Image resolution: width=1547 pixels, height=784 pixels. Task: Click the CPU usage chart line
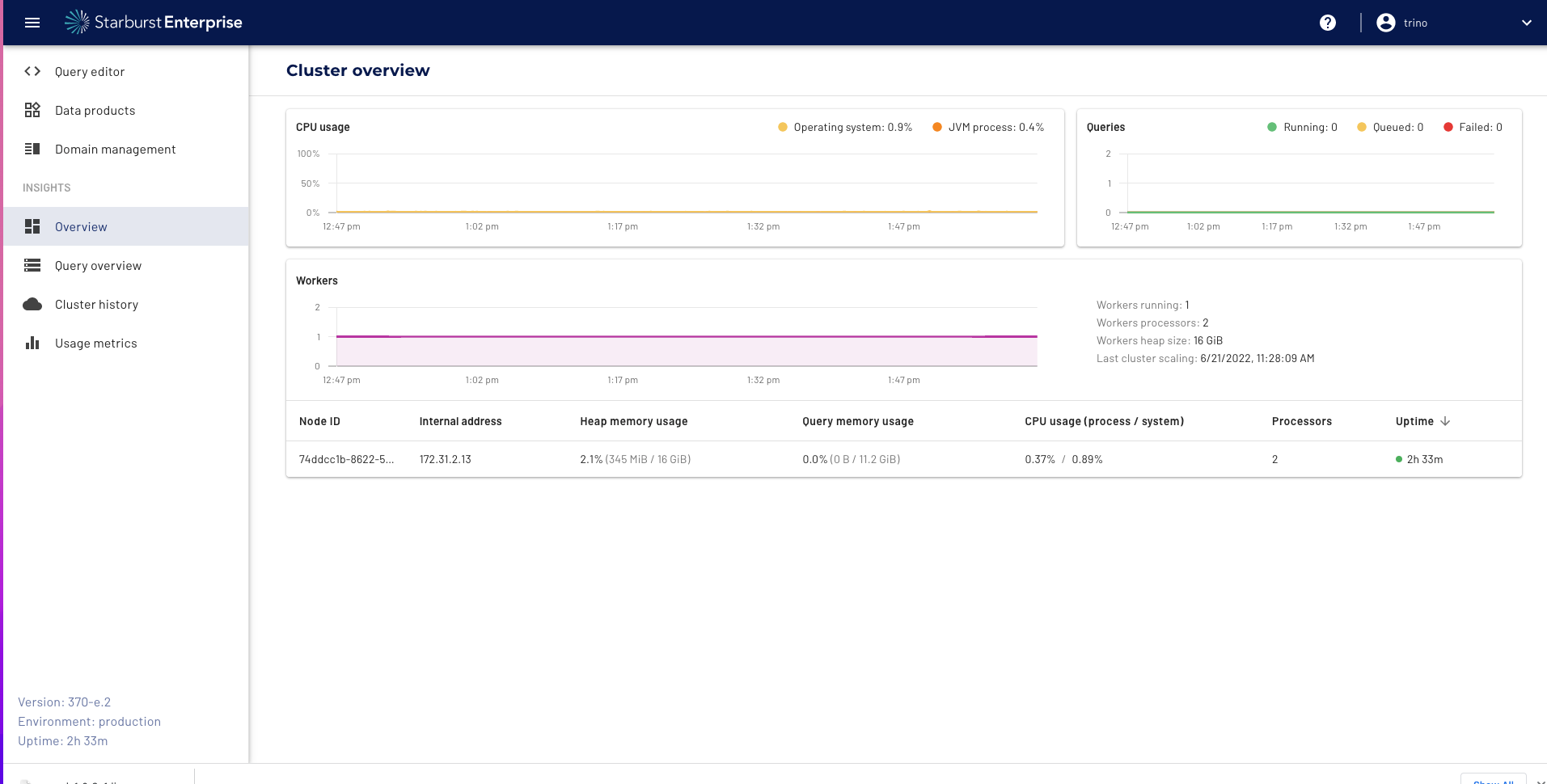click(687, 212)
